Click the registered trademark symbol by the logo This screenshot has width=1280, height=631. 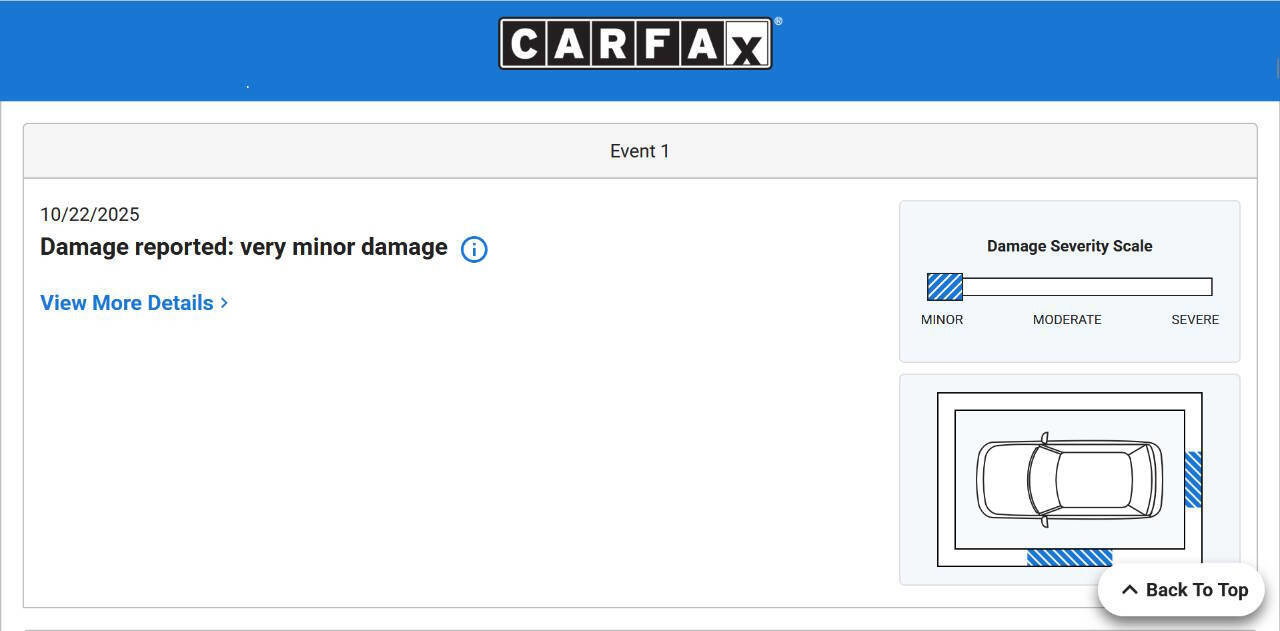coord(778,21)
